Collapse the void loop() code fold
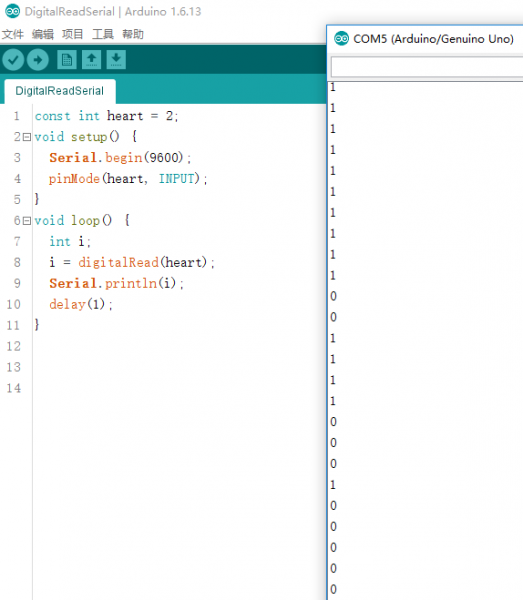This screenshot has width=523, height=600. tap(27, 221)
